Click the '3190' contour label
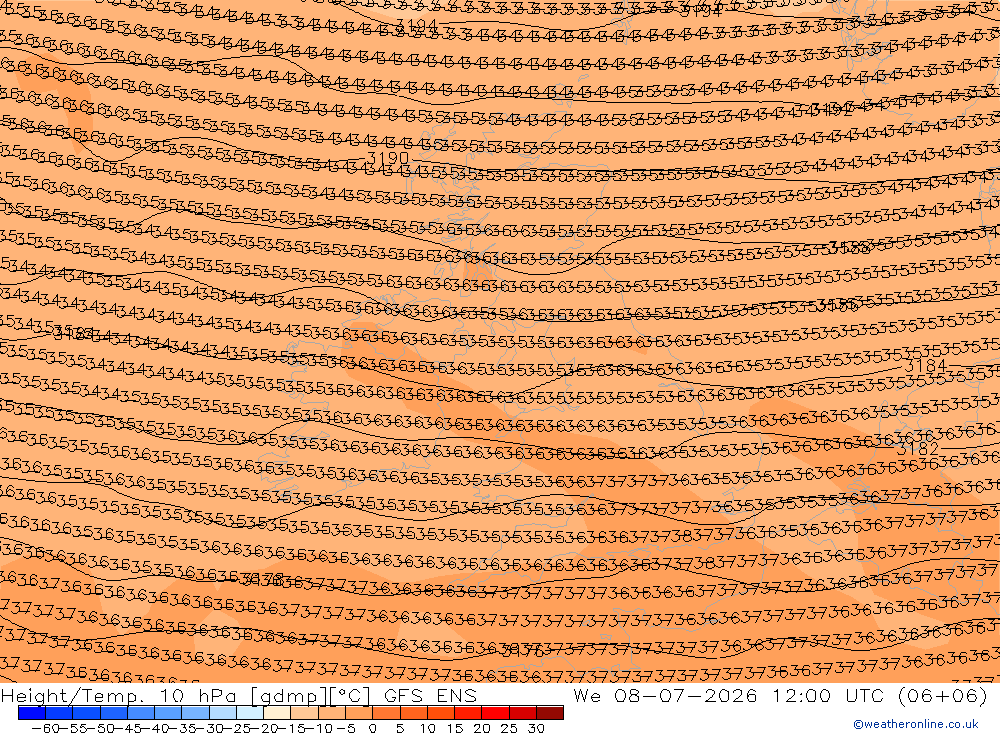 tap(388, 157)
